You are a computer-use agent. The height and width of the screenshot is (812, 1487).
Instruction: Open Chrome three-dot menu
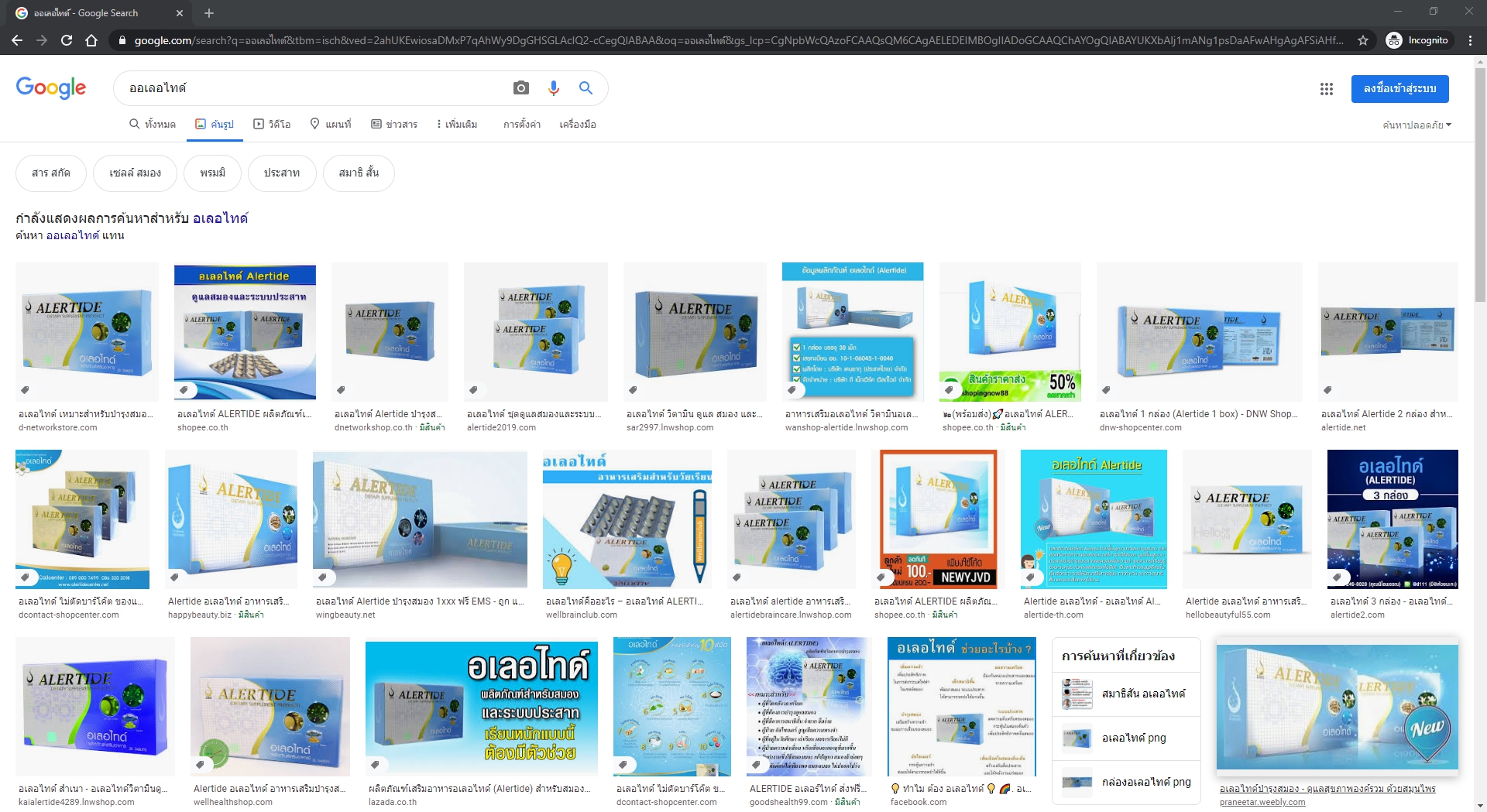pos(1470,40)
